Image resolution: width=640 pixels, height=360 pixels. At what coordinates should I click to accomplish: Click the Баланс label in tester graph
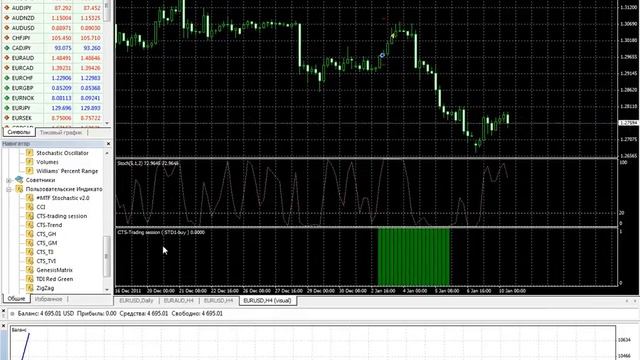[x=19, y=329]
